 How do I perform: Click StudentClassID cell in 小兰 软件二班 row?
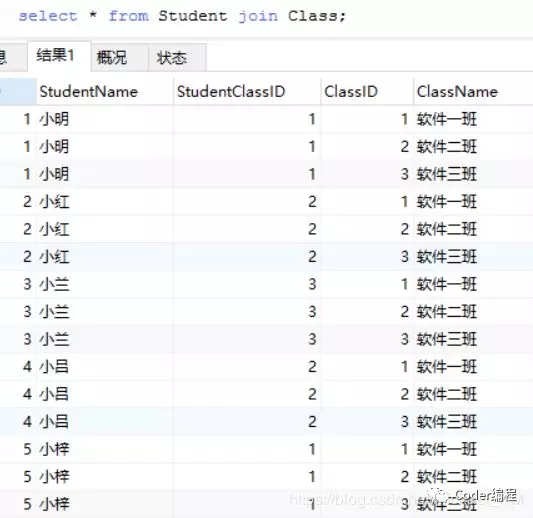point(247,312)
